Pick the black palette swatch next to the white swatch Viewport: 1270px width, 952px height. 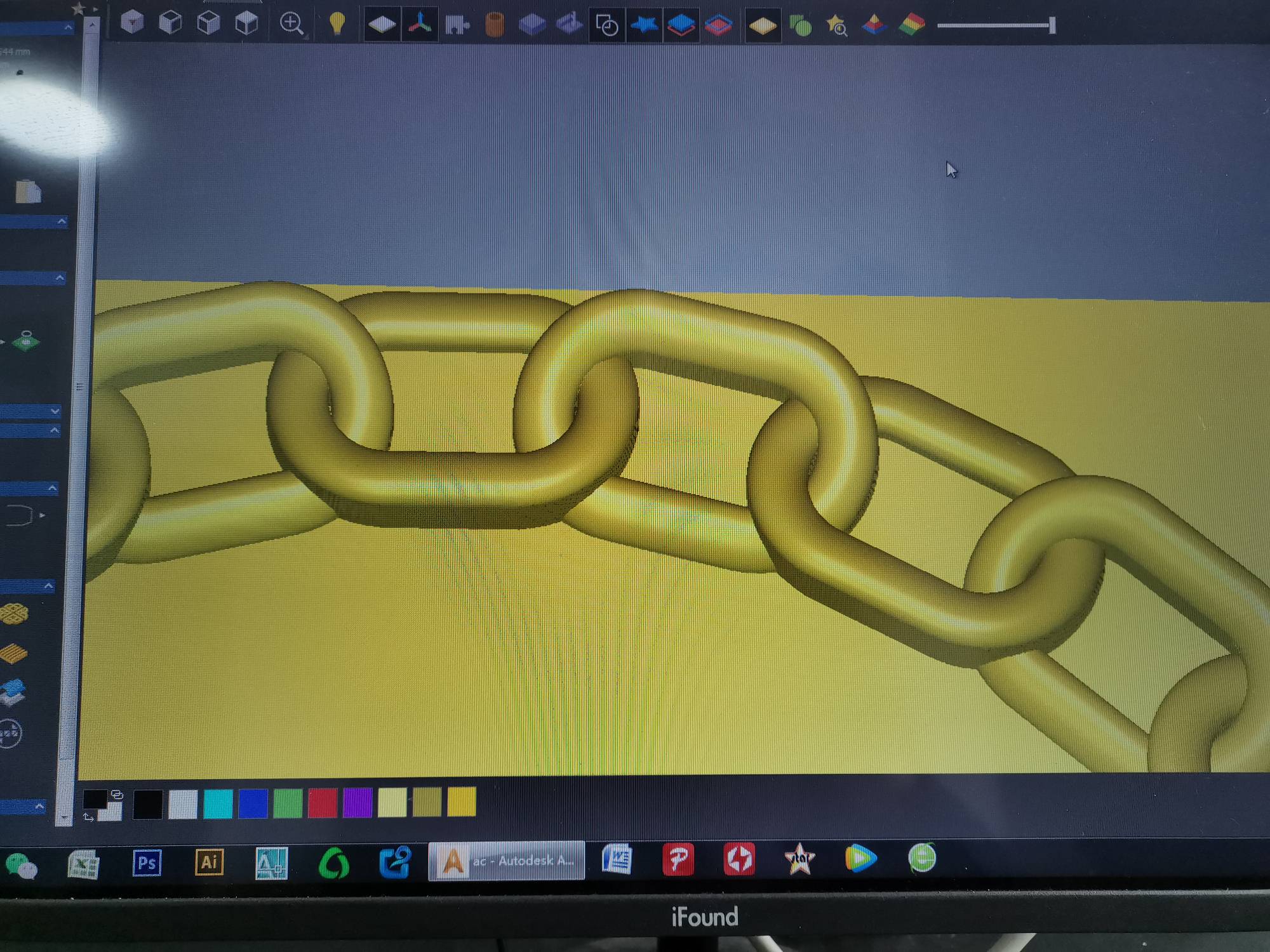point(147,805)
